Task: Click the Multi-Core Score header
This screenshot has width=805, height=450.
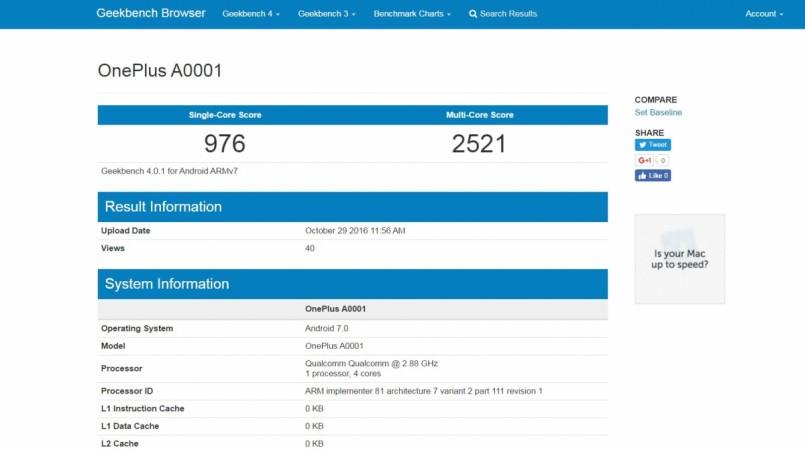Action: (x=480, y=115)
